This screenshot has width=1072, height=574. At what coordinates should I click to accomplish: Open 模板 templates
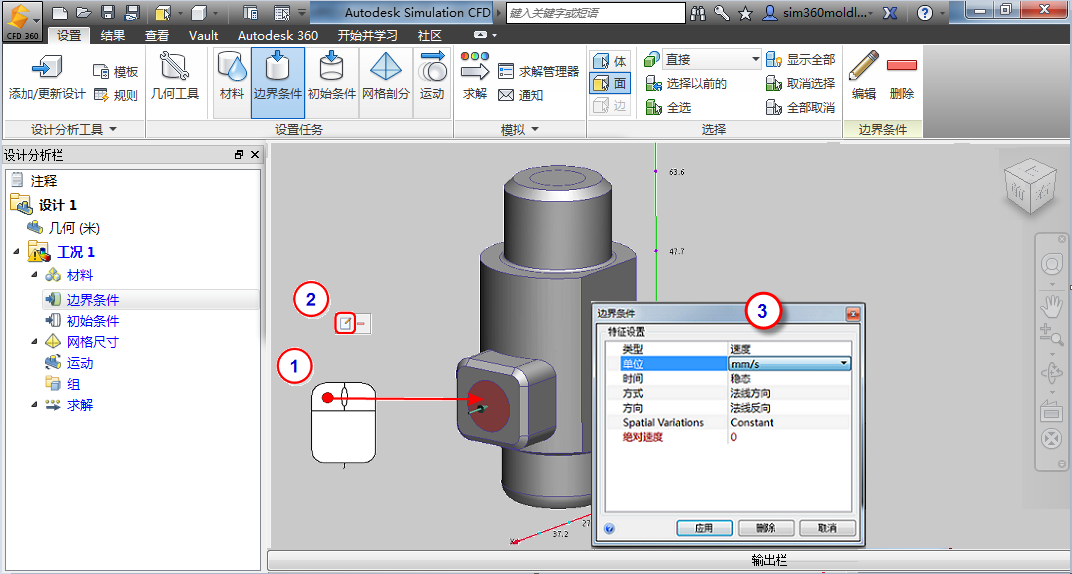pyautogui.click(x=116, y=71)
